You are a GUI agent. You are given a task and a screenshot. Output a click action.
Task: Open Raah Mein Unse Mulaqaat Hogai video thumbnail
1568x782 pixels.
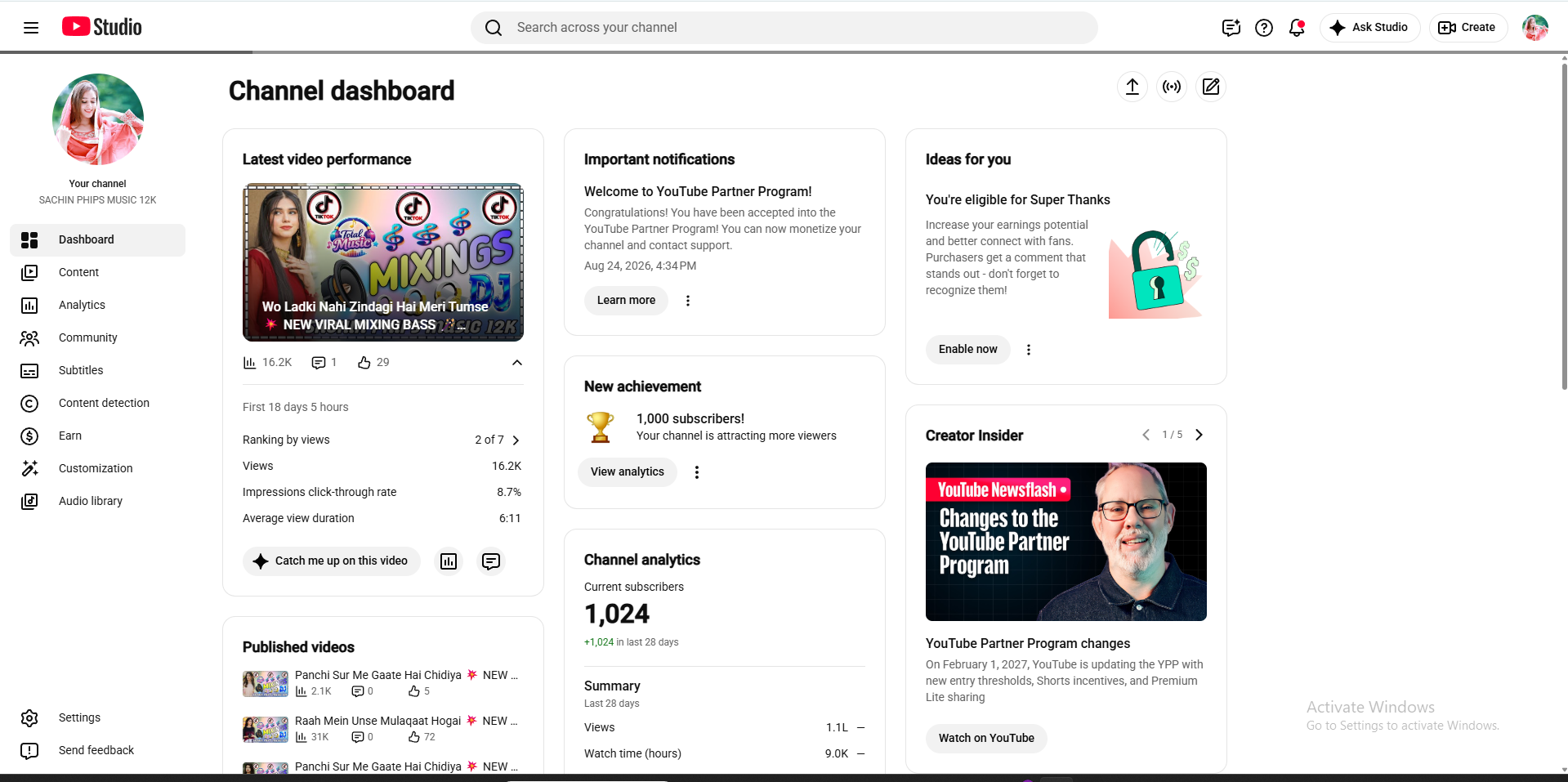tap(266, 730)
